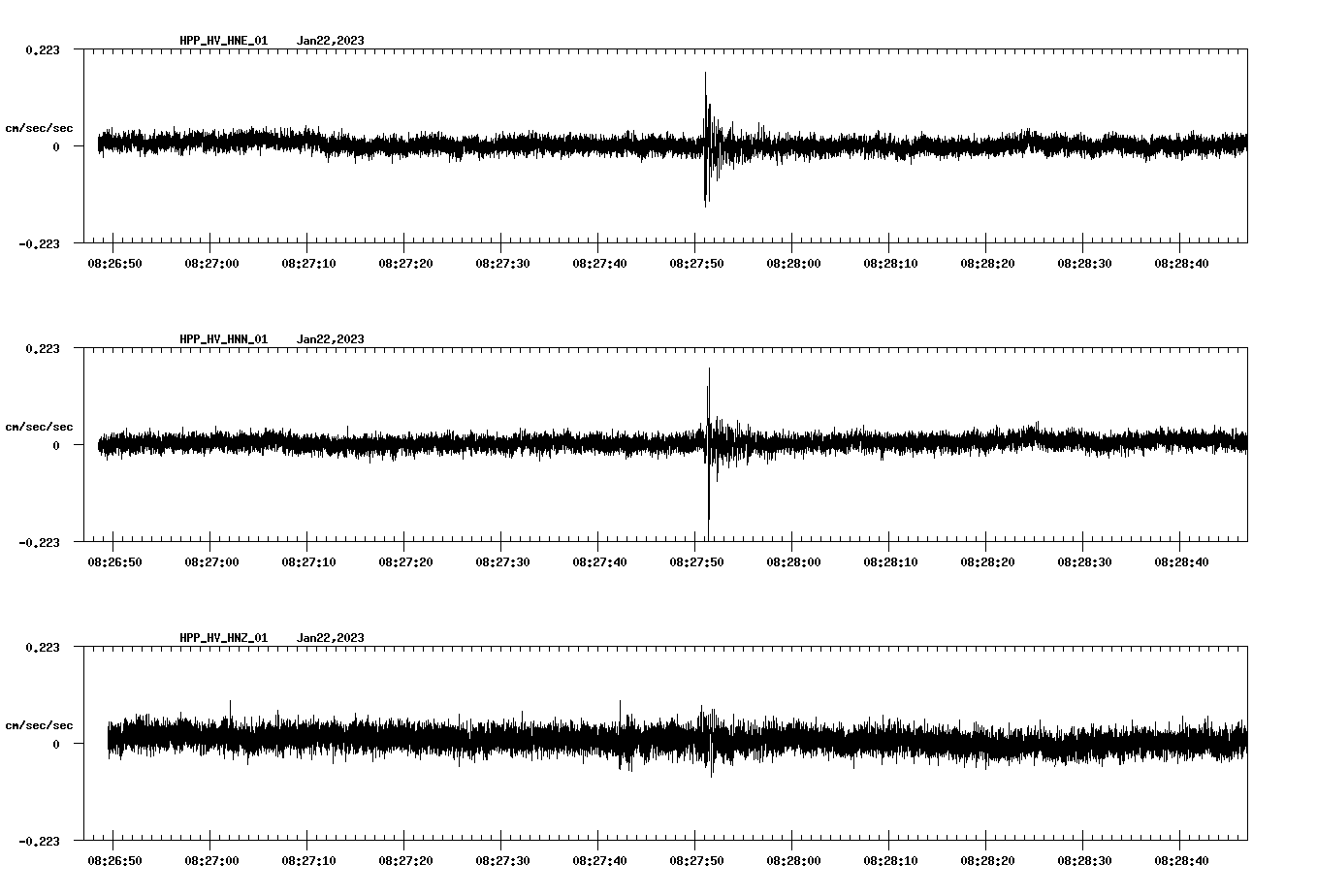Click the Jan22,2023 date on the middle trace
Screen dimensions: 1317x896
[x=331, y=339]
